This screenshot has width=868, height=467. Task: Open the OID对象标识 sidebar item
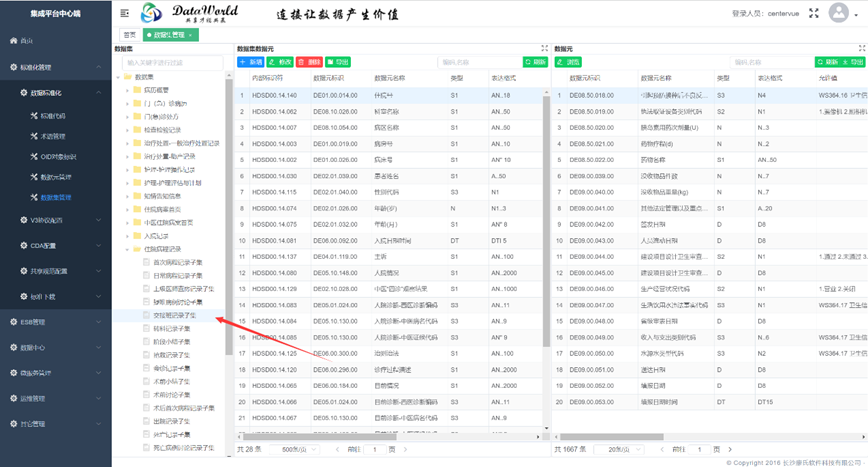56,157
